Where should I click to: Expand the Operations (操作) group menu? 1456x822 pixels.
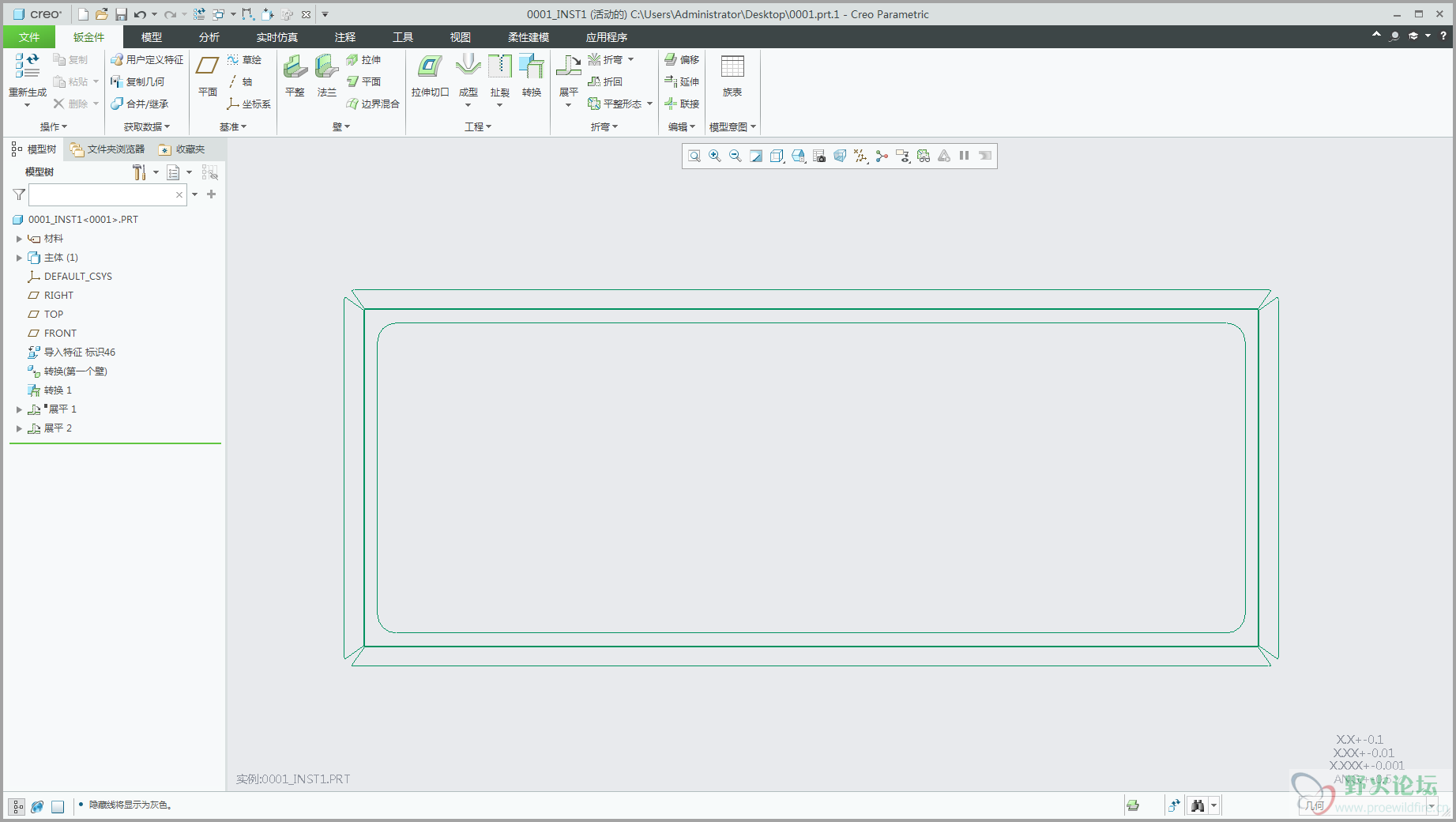(54, 126)
